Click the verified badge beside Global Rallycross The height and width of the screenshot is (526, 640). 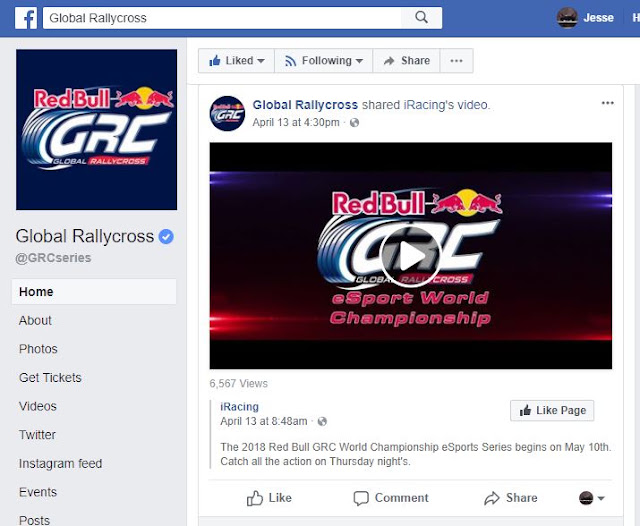point(166,236)
